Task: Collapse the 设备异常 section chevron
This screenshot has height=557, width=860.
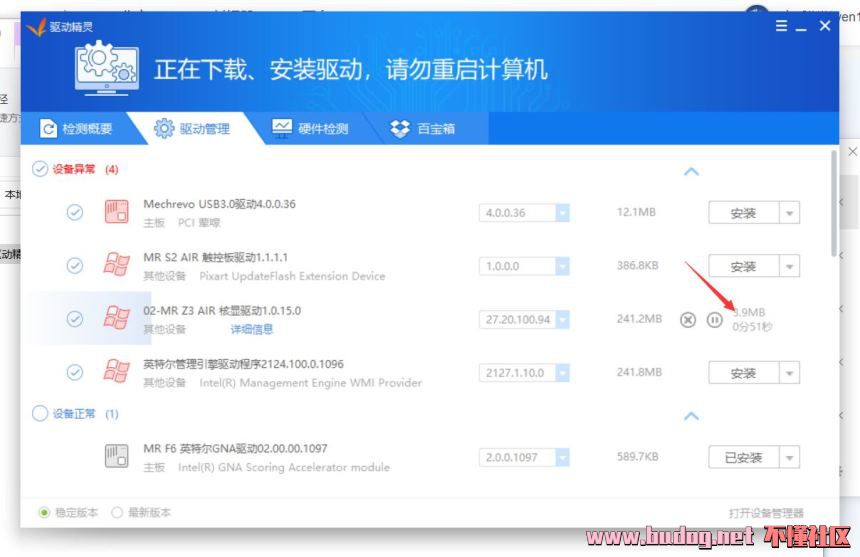Action: point(691,172)
